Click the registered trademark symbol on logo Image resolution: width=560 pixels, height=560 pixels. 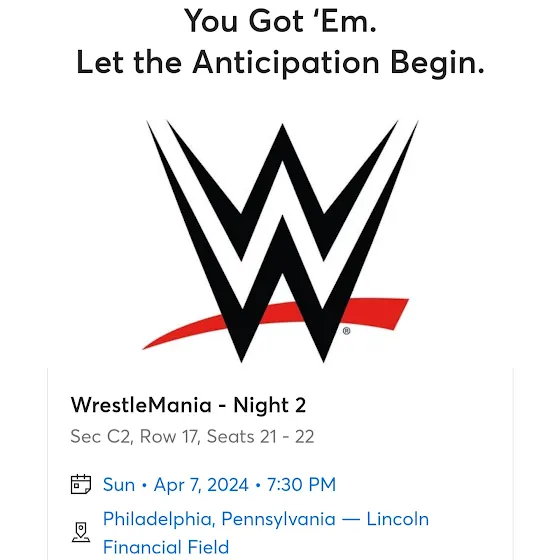[x=346, y=331]
